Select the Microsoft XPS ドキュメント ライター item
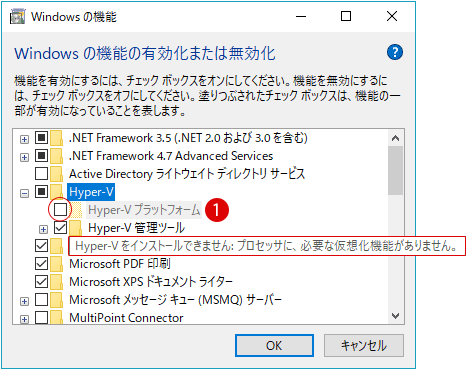This screenshot has width=469, height=370. pyautogui.click(x=151, y=282)
